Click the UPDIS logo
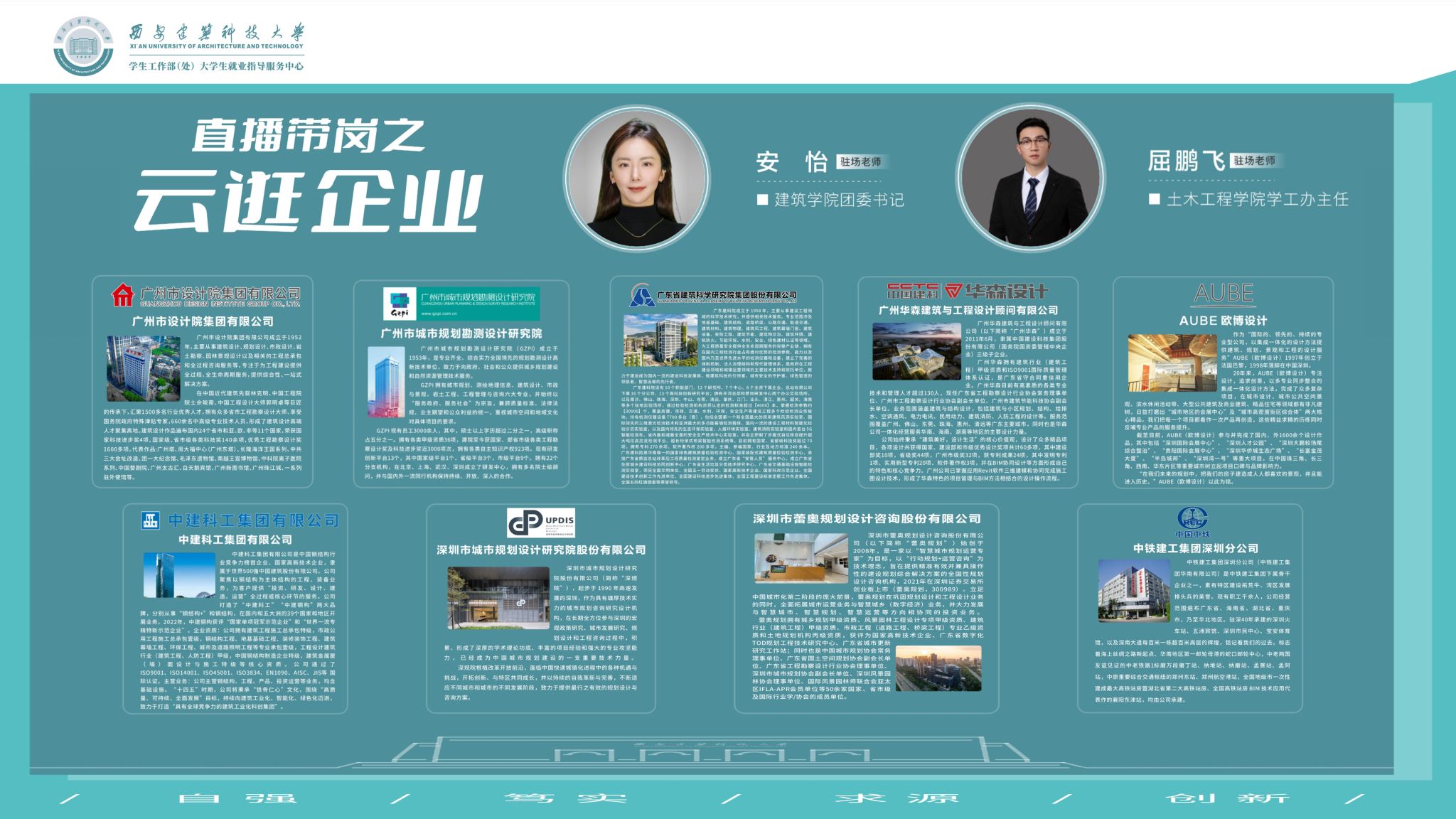Image resolution: width=1456 pixels, height=819 pixels. pyautogui.click(x=541, y=523)
